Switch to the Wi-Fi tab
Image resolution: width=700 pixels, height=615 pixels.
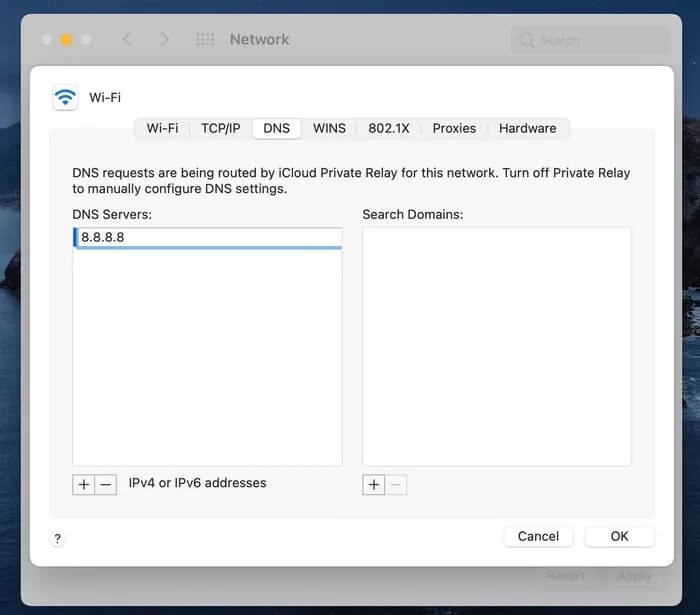click(x=162, y=129)
